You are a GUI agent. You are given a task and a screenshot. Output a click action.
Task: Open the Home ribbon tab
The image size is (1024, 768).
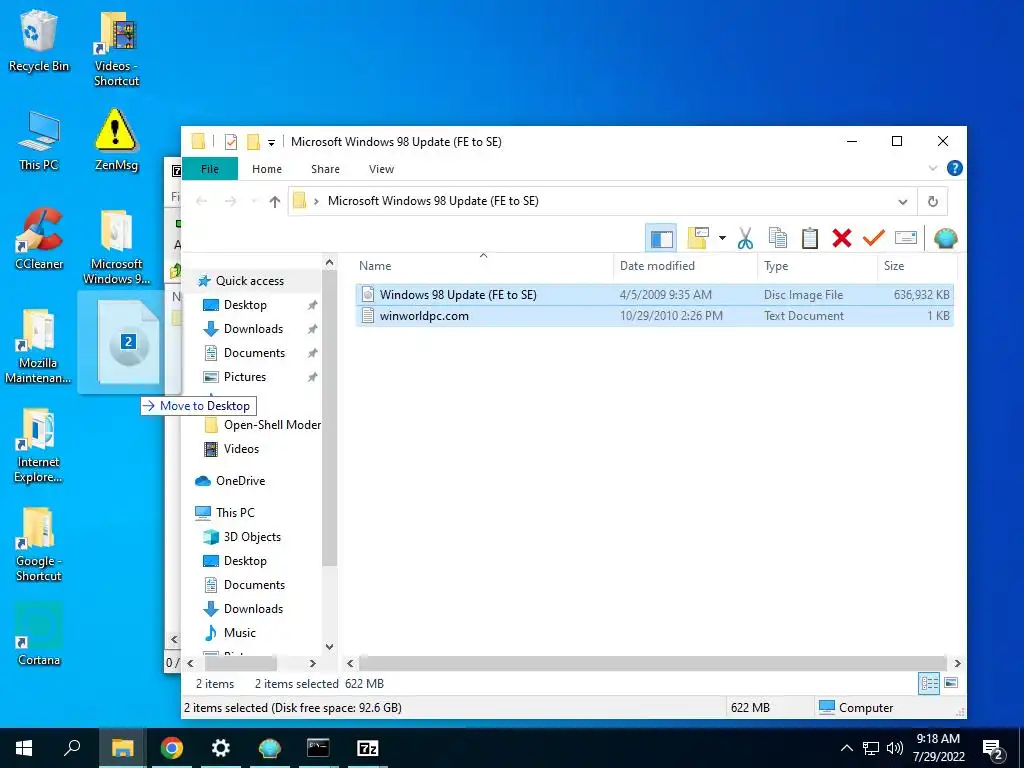(x=266, y=169)
